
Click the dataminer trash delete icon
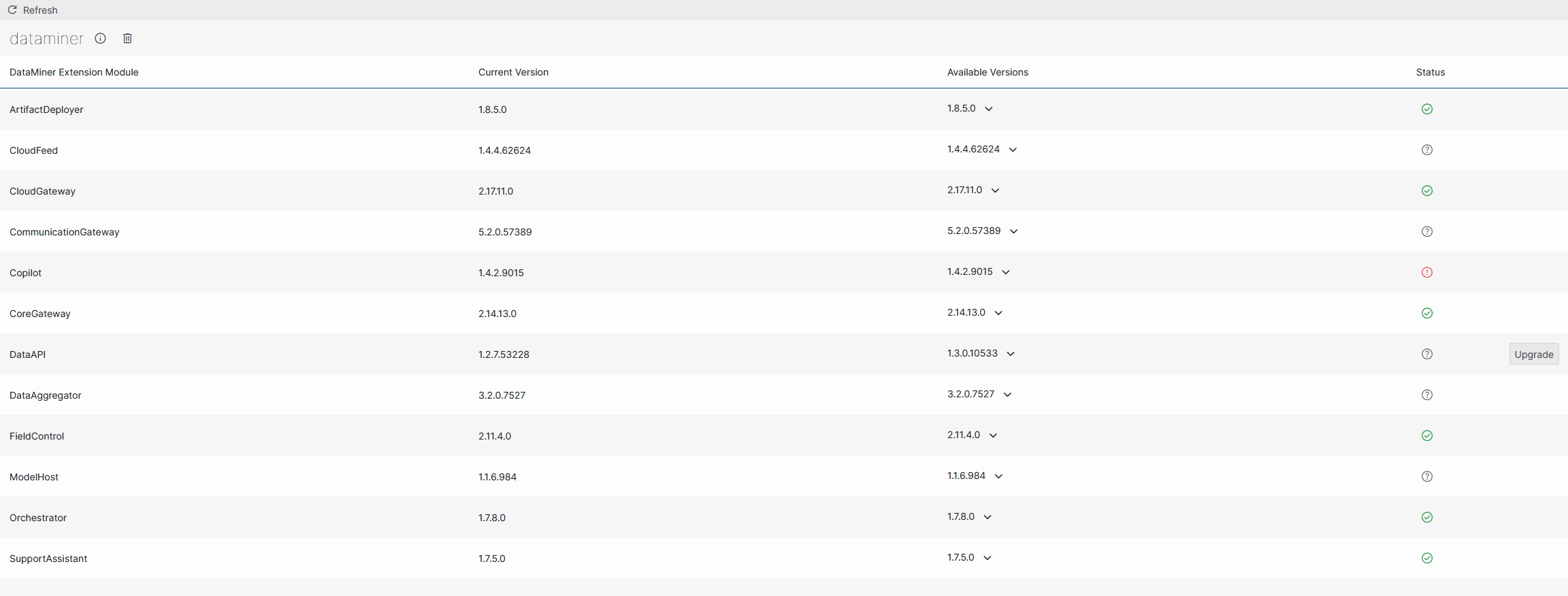(x=127, y=38)
